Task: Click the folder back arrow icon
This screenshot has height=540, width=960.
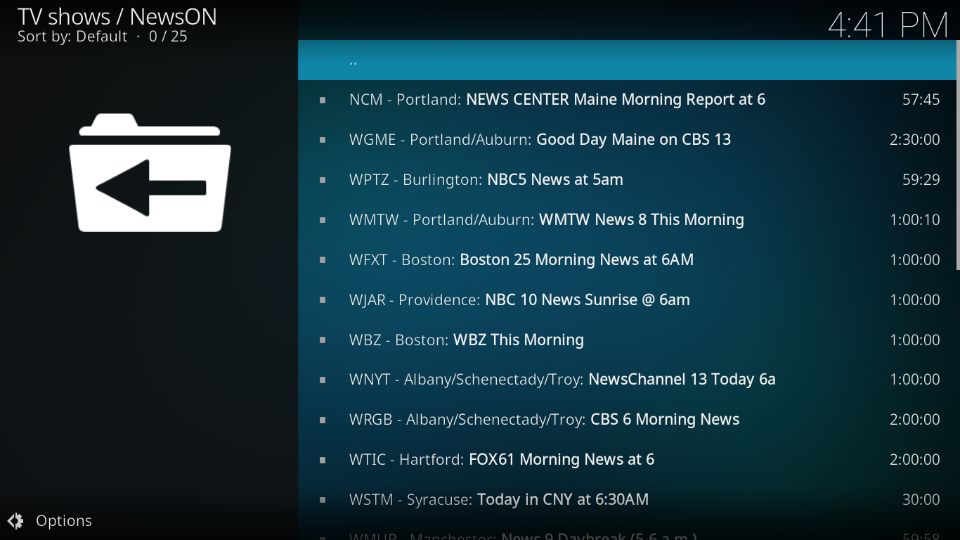Action: 150,173
